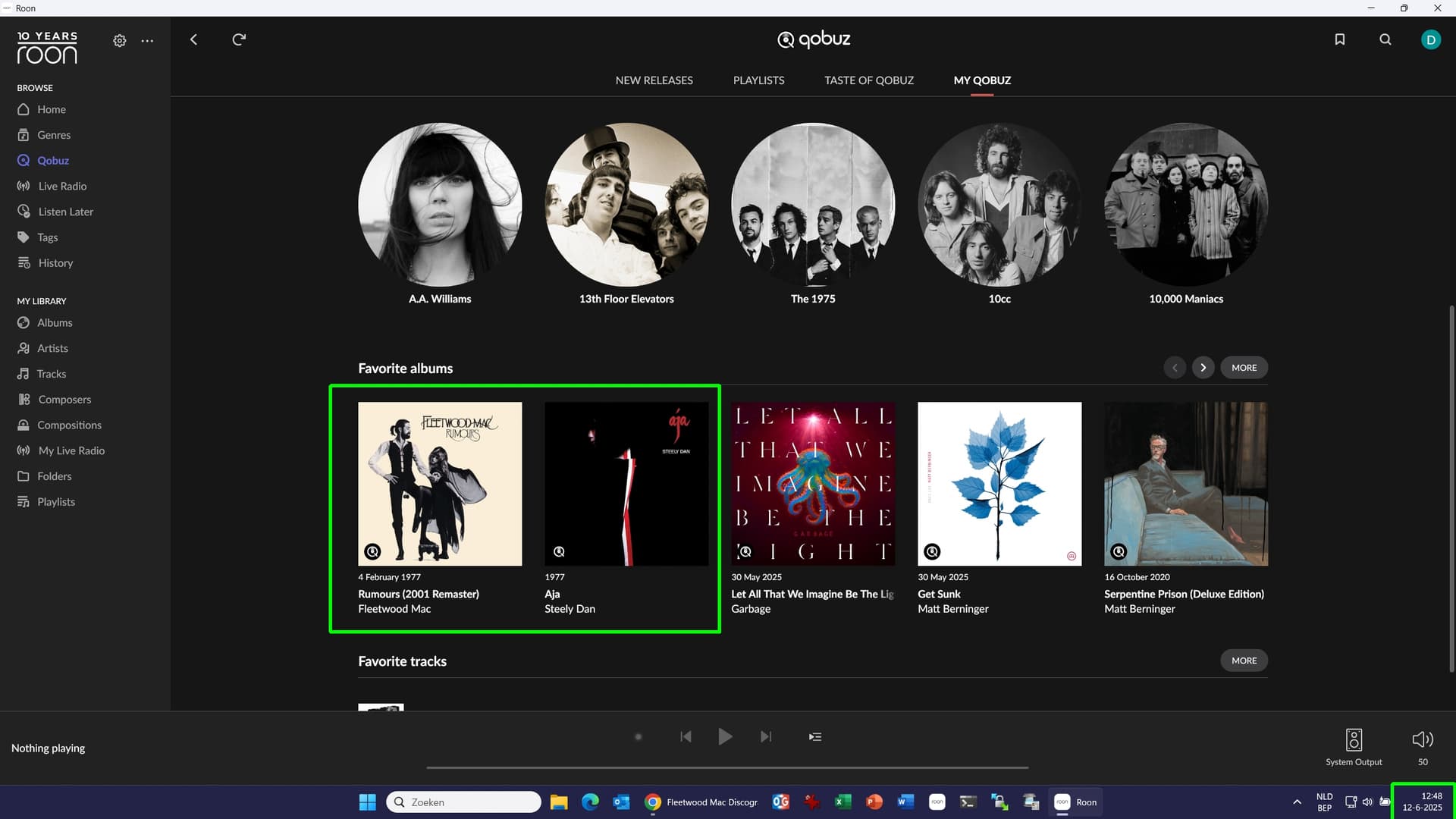The width and height of the screenshot is (1456, 819).
Task: Go back with the left arrow
Action: (193, 39)
